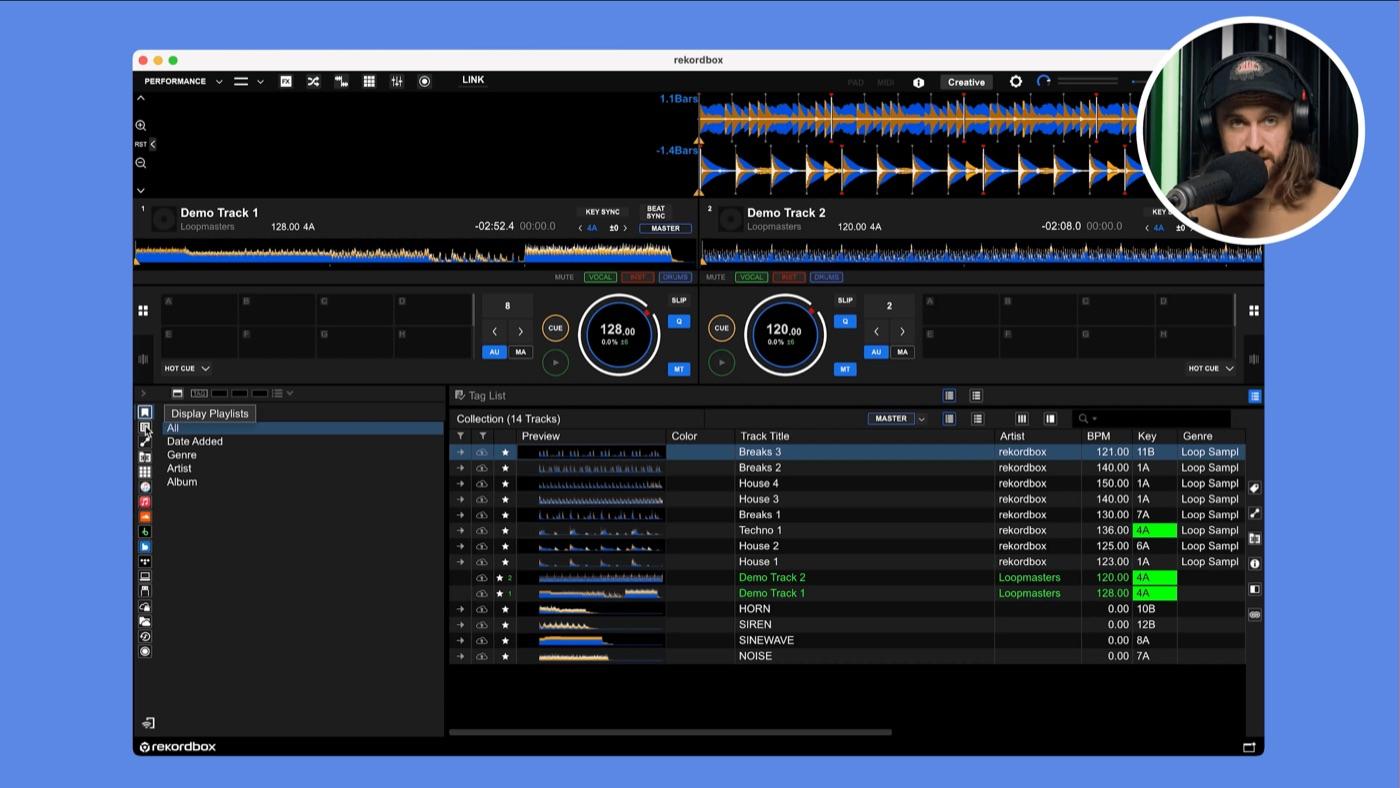Enable MA manual loop on deck 2

(x=902, y=352)
